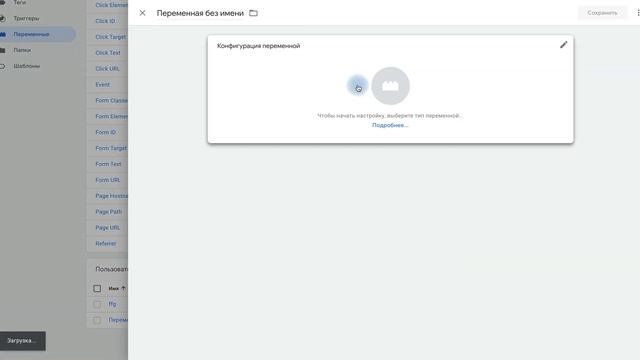
Task: Click the Конфигурация переменной heading
Action: (x=258, y=46)
